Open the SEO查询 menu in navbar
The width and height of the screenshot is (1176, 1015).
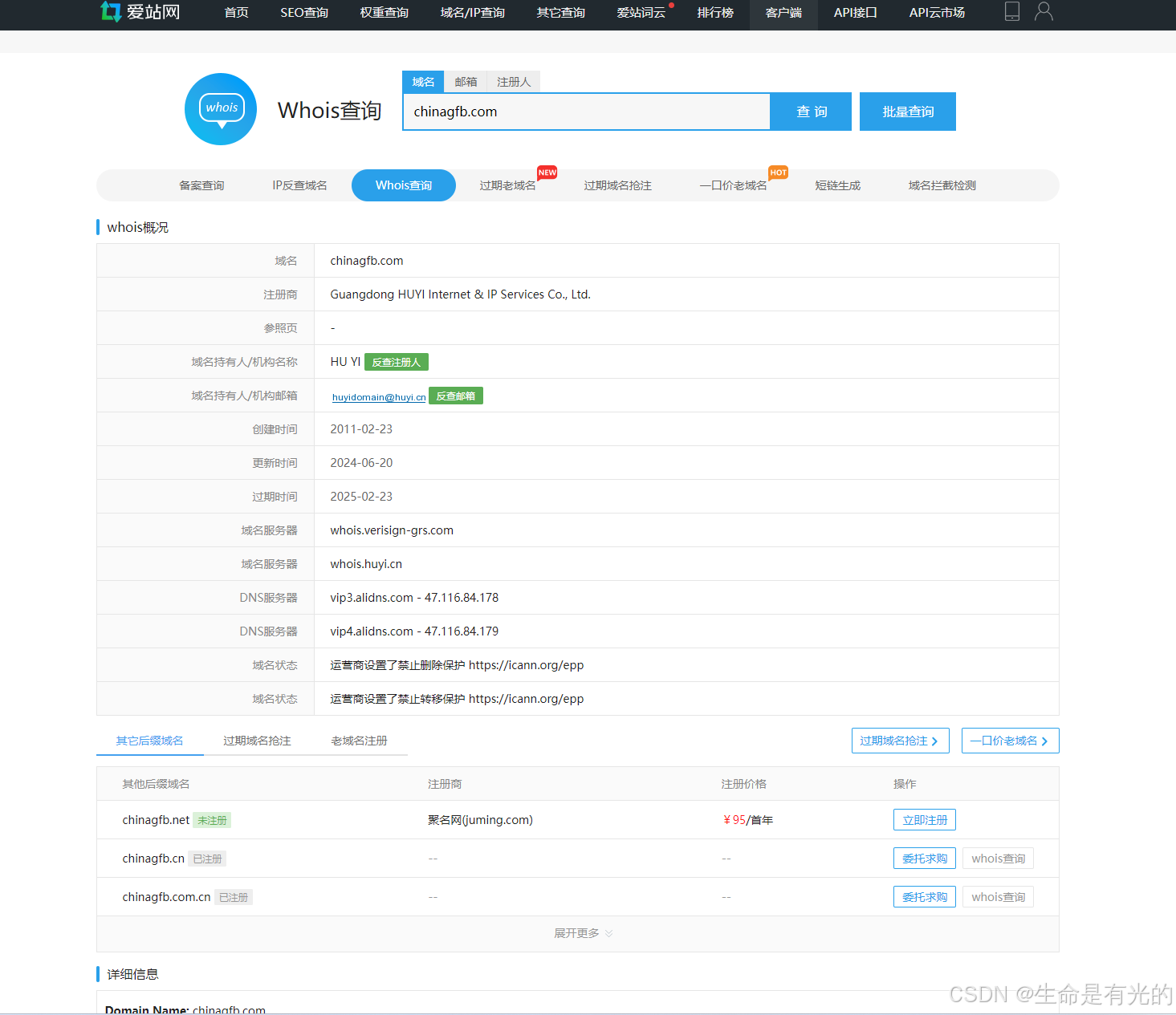[304, 13]
